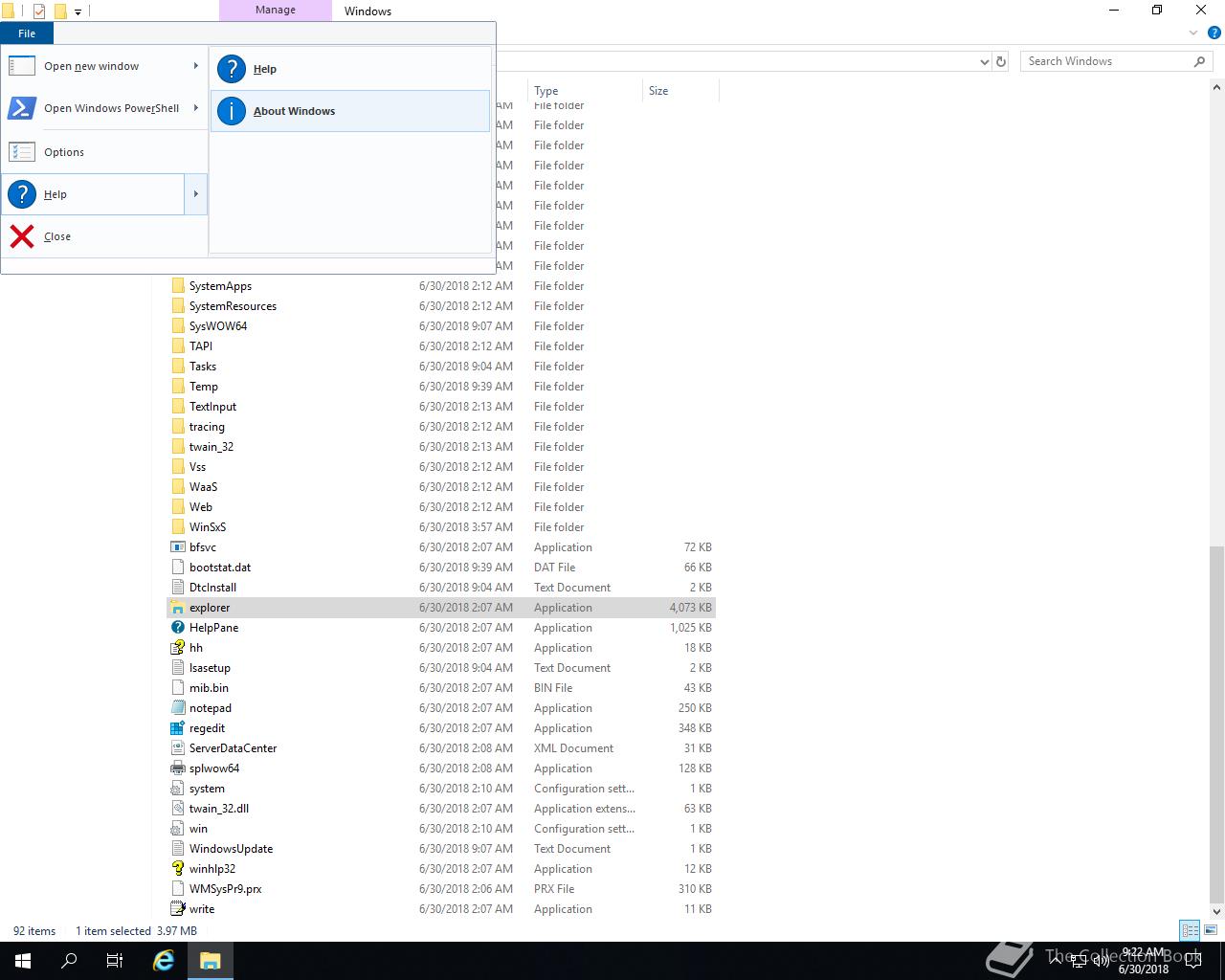Click the search magnifier icon
This screenshot has height=980, width=1225.
[1199, 61]
